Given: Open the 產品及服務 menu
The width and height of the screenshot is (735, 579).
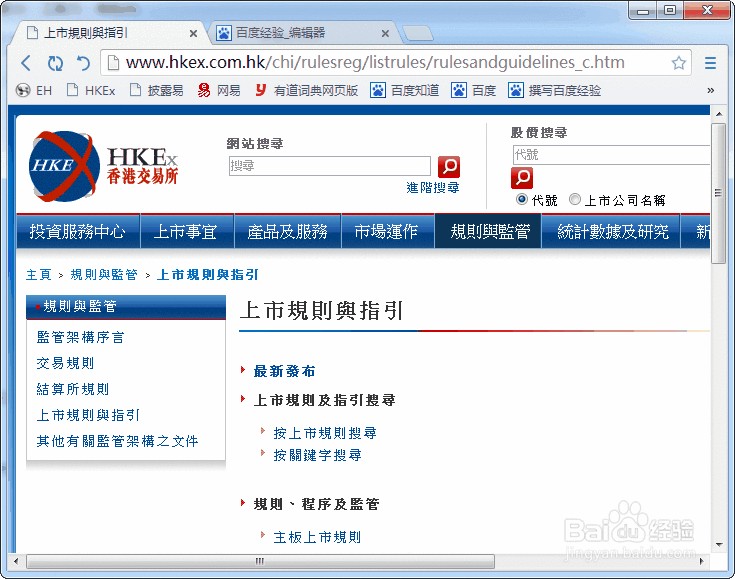Looking at the screenshot, I should (287, 231).
